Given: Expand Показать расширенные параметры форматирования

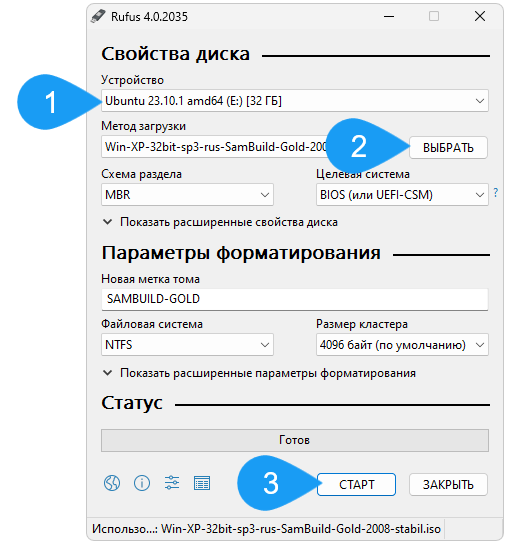Looking at the screenshot, I should pyautogui.click(x=259, y=373).
